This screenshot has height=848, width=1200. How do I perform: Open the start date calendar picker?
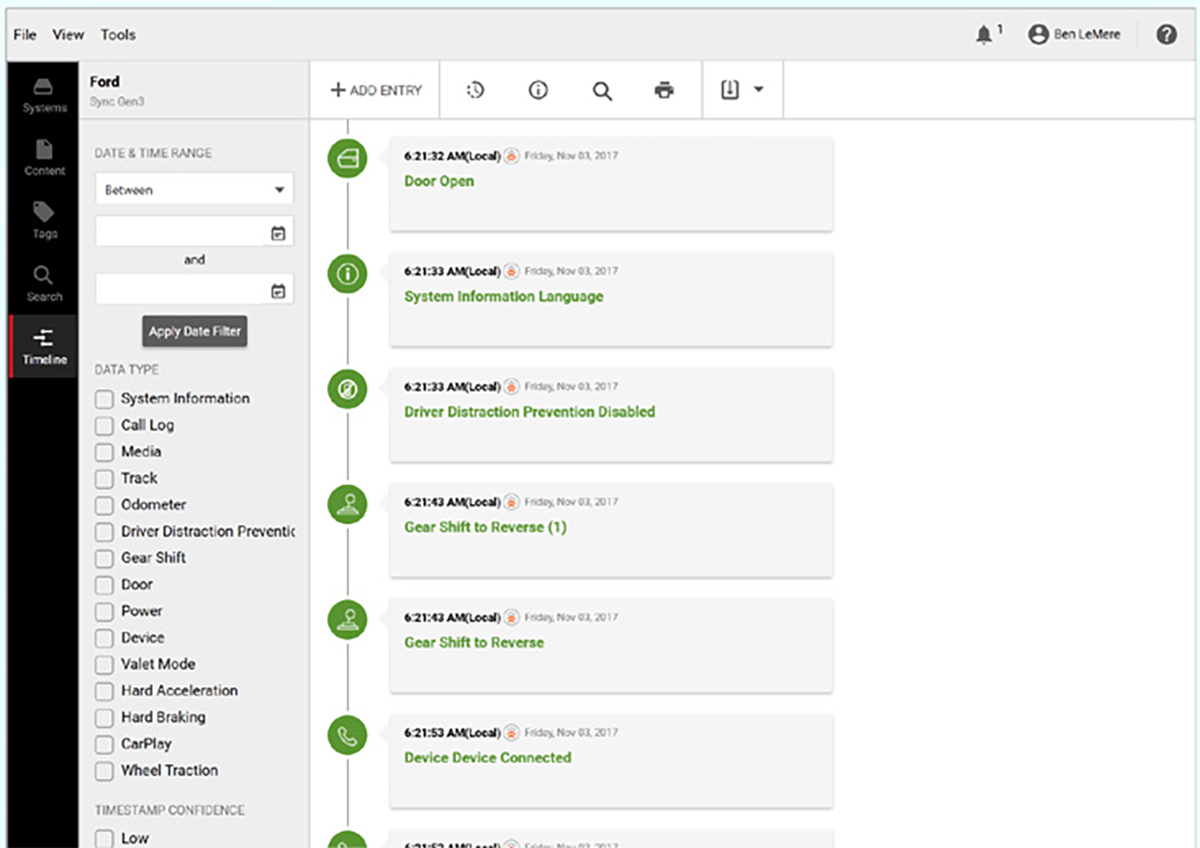coord(278,233)
